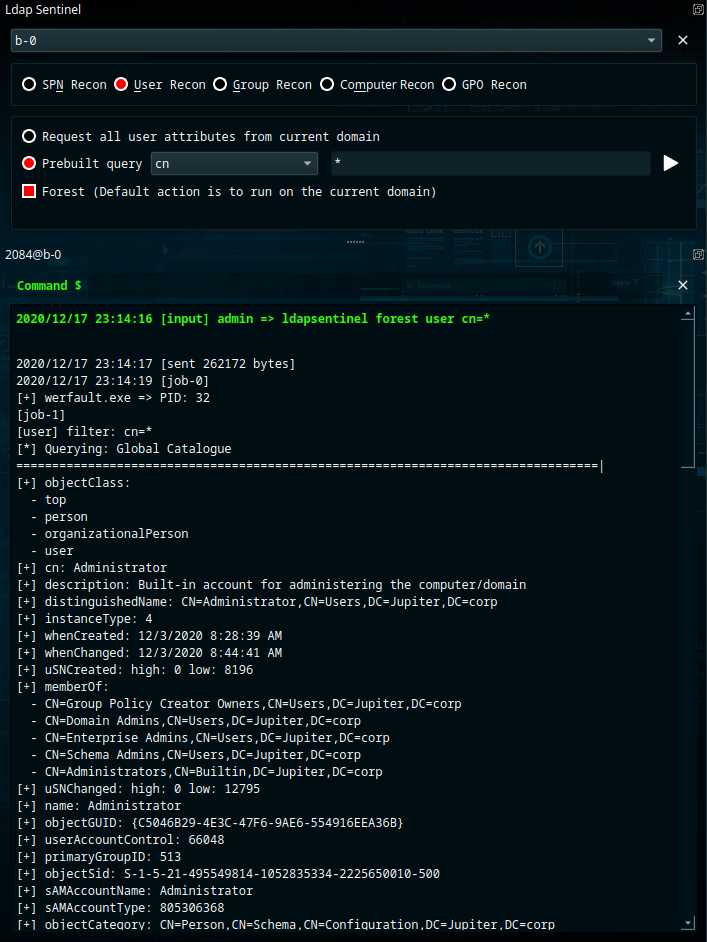Choose Computer Recon mode
707x942 pixels.
pos(327,85)
